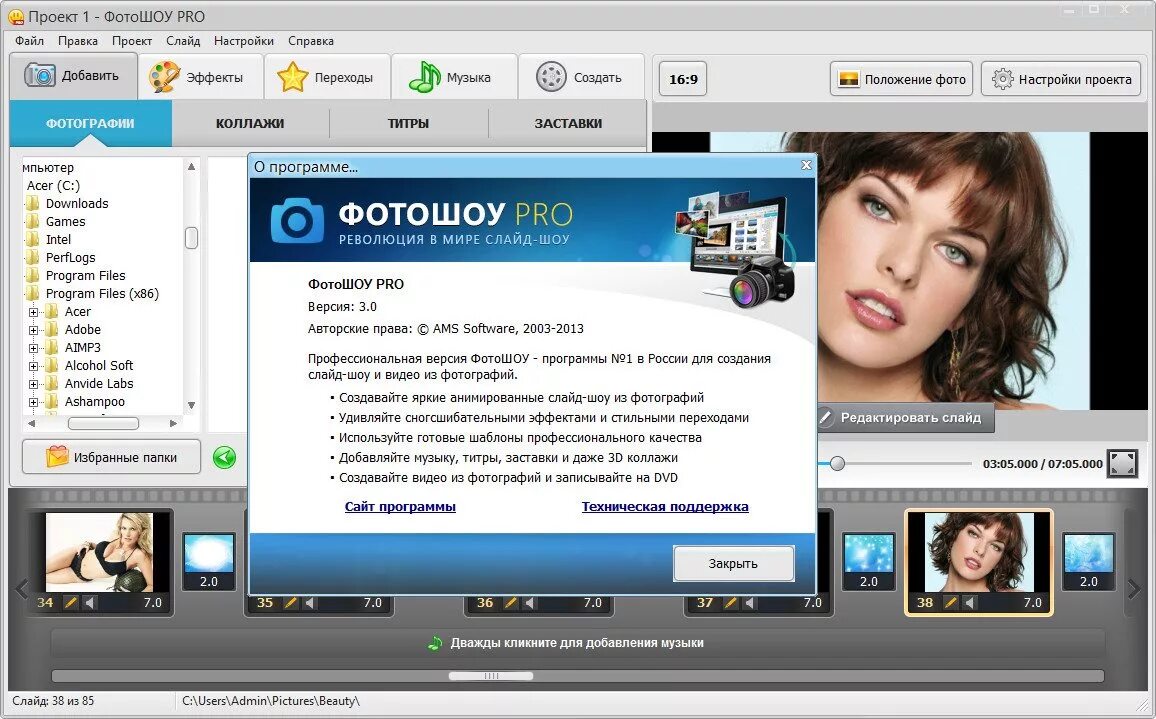
Task: Open the Сайт программы link
Action: [x=400, y=507]
